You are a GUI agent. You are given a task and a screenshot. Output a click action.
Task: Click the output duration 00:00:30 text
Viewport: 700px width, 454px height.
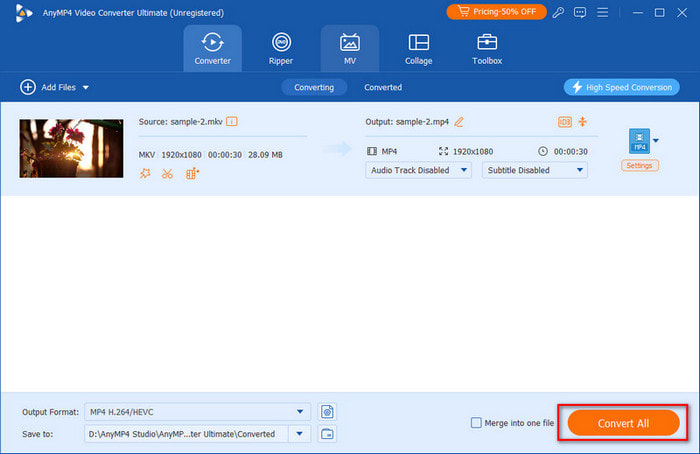pos(571,152)
